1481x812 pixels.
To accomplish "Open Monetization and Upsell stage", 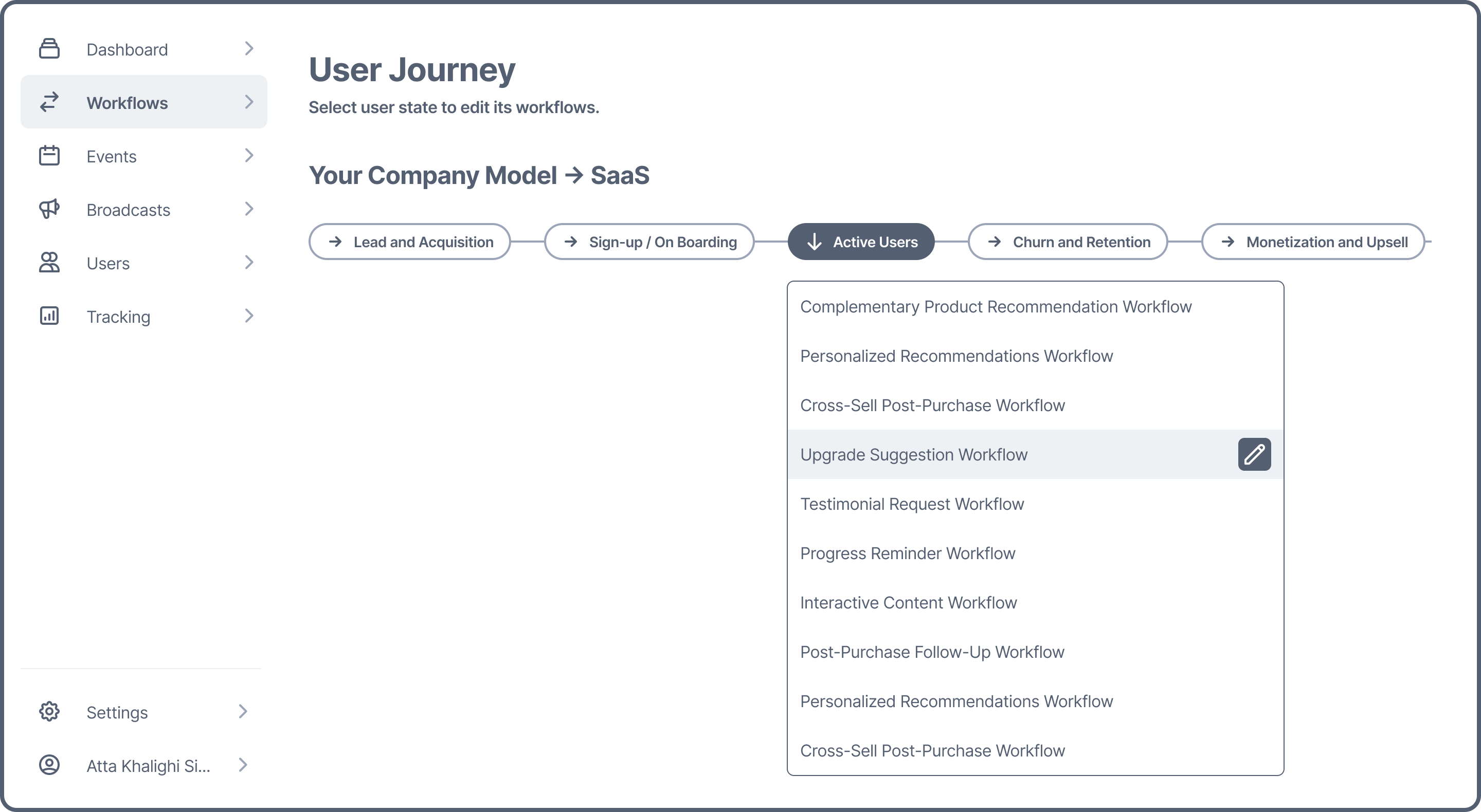I will point(1312,242).
